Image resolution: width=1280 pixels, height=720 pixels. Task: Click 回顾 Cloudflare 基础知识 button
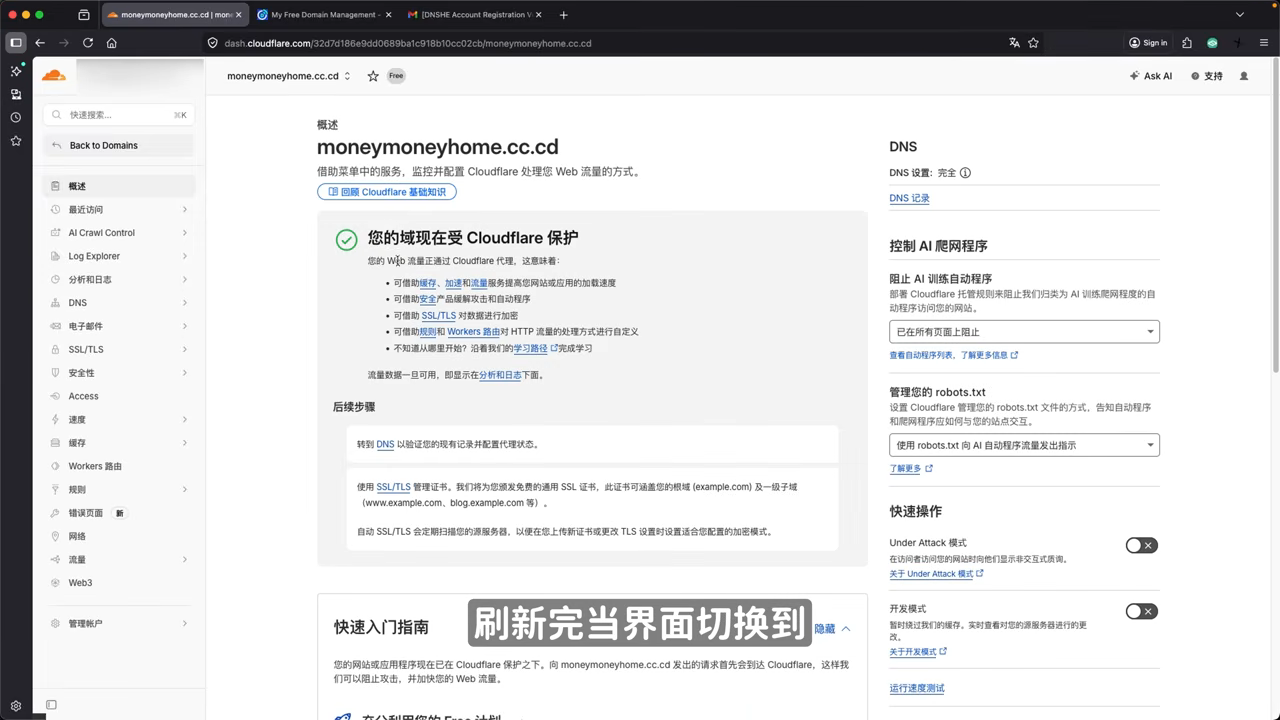pos(387,192)
